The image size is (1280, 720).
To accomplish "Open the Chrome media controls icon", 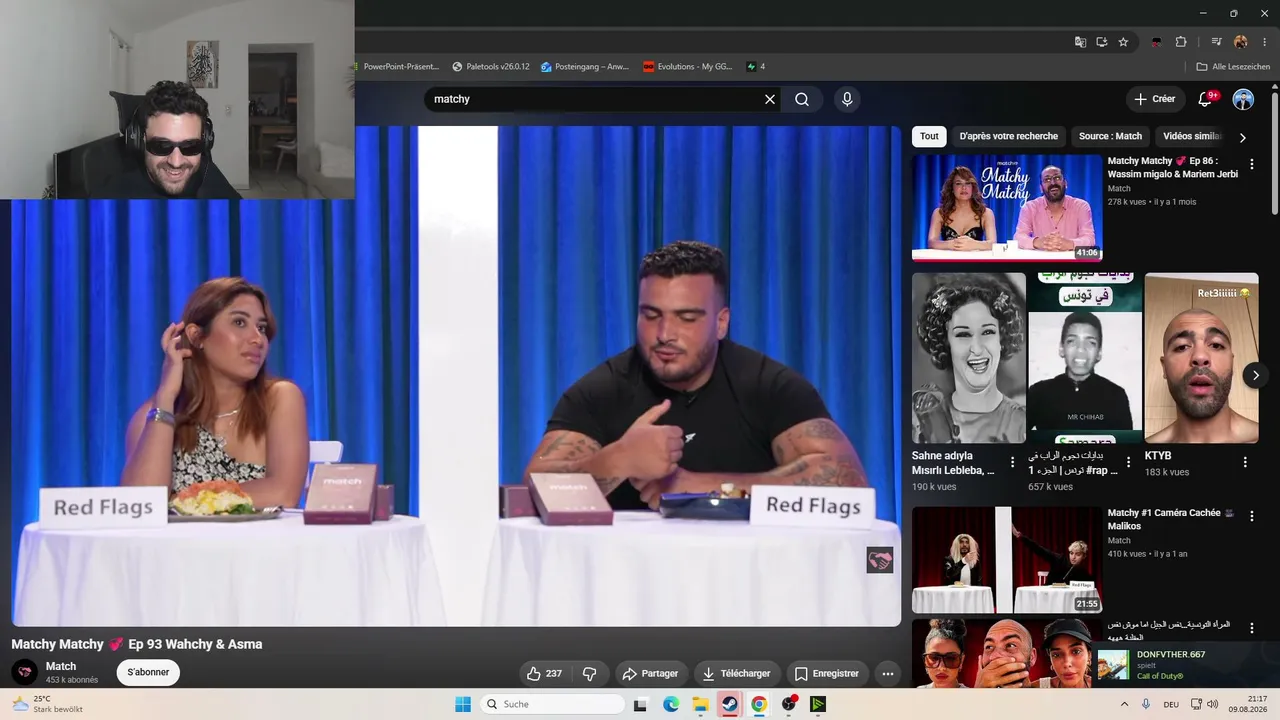I will (x=1216, y=42).
